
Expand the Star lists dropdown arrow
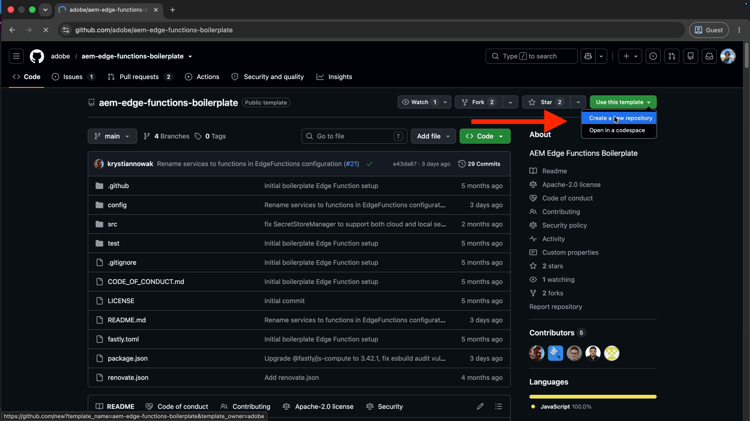(578, 102)
